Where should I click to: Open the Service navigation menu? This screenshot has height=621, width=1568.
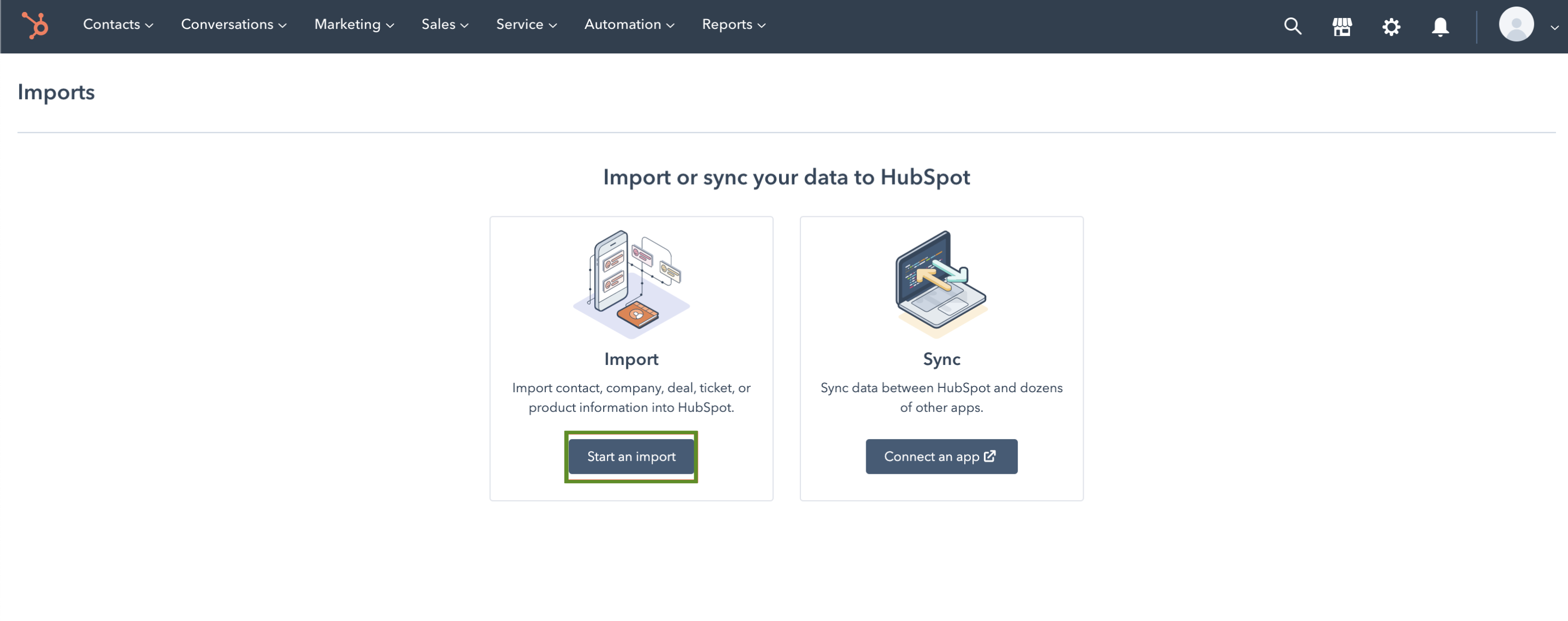(x=526, y=25)
